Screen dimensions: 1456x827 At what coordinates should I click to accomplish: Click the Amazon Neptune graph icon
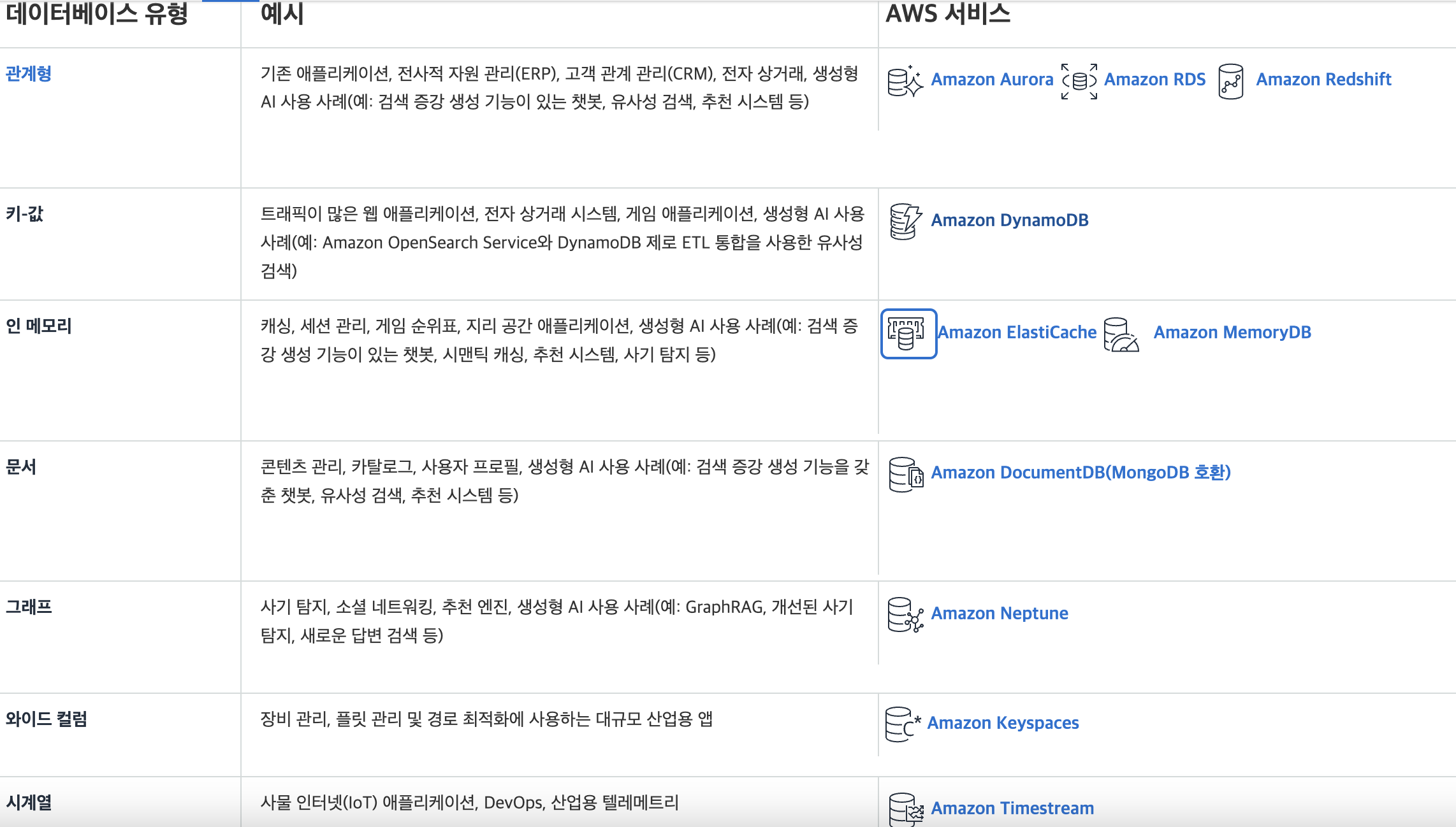click(905, 615)
